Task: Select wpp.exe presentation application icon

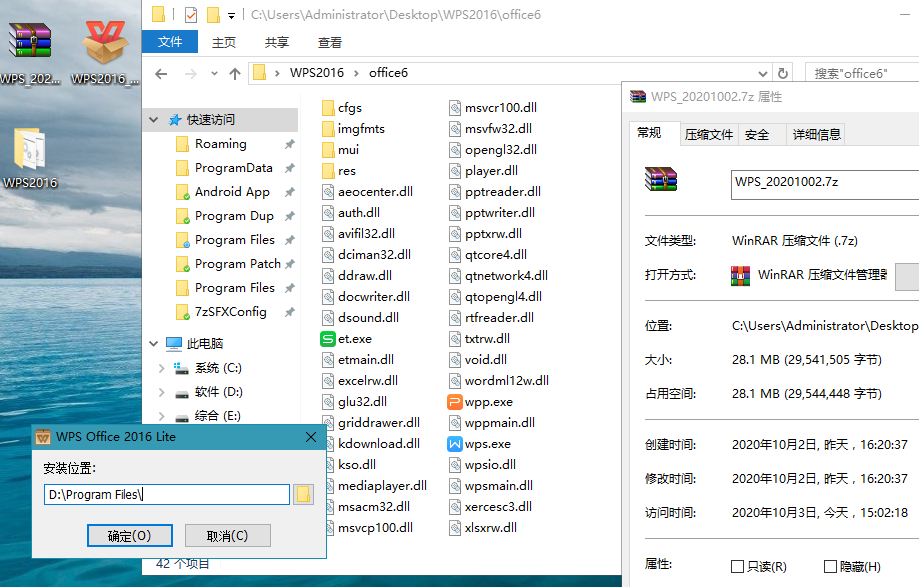Action: [x=455, y=402]
